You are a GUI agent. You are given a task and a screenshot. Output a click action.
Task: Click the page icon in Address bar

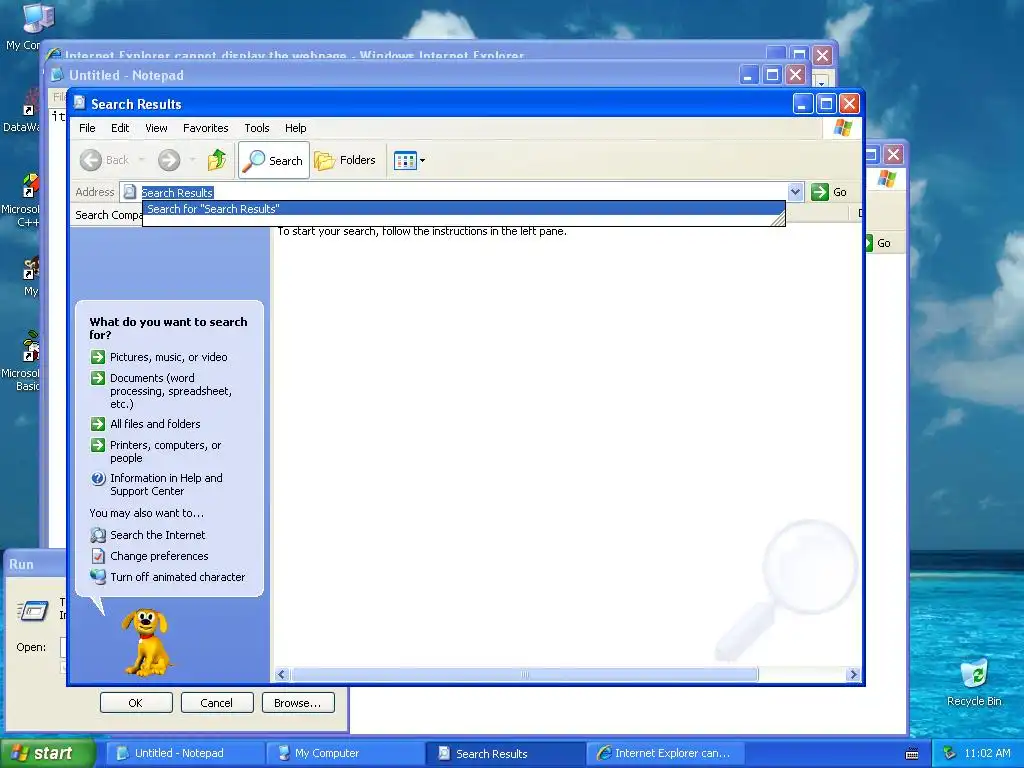[x=130, y=192]
